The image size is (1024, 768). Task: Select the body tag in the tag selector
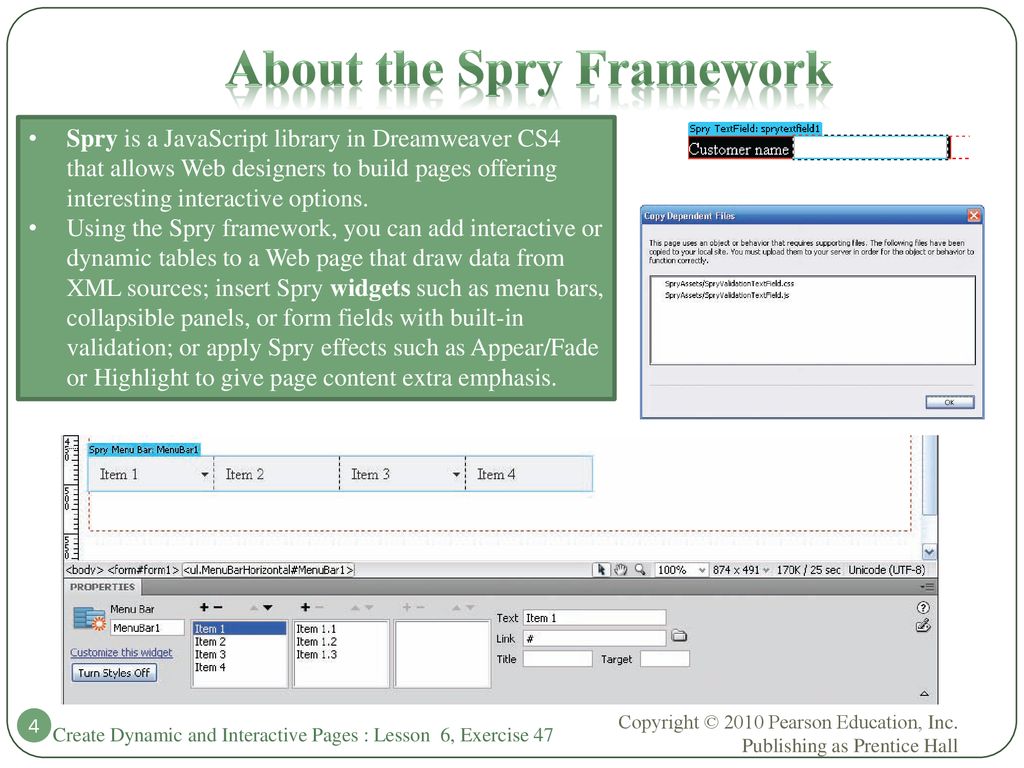pos(84,569)
